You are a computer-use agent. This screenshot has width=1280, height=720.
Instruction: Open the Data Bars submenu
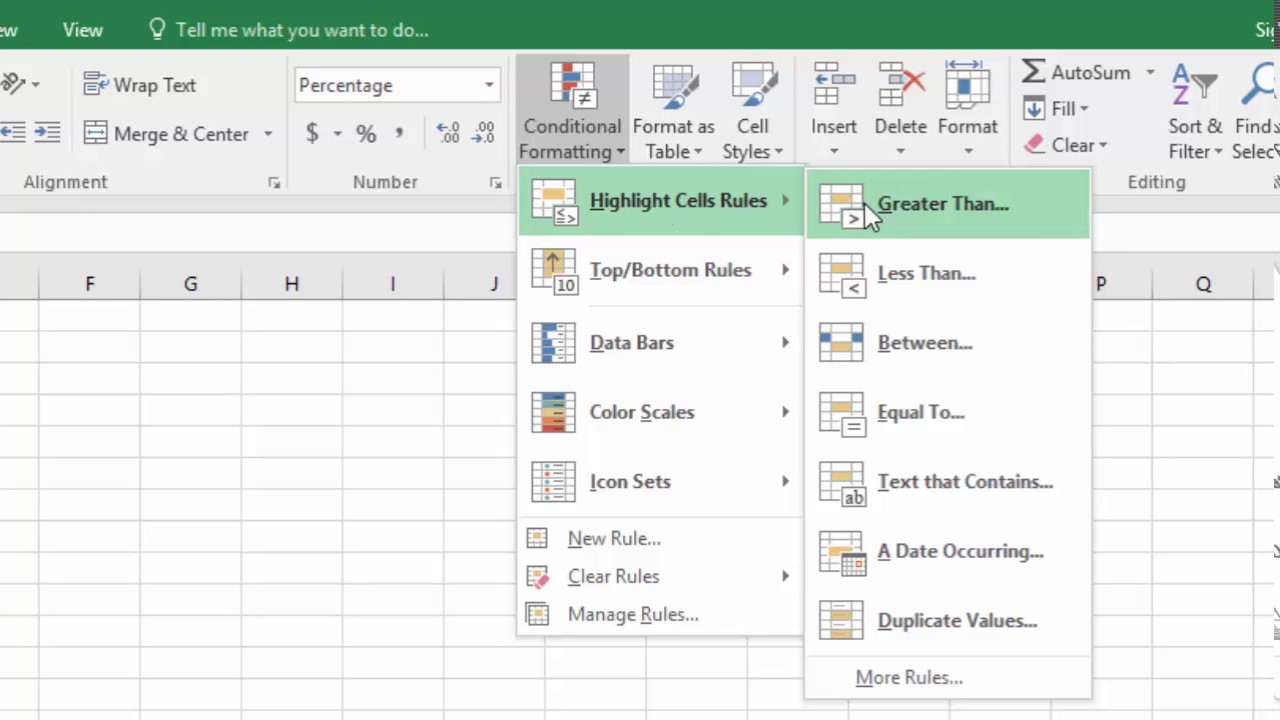pos(661,343)
